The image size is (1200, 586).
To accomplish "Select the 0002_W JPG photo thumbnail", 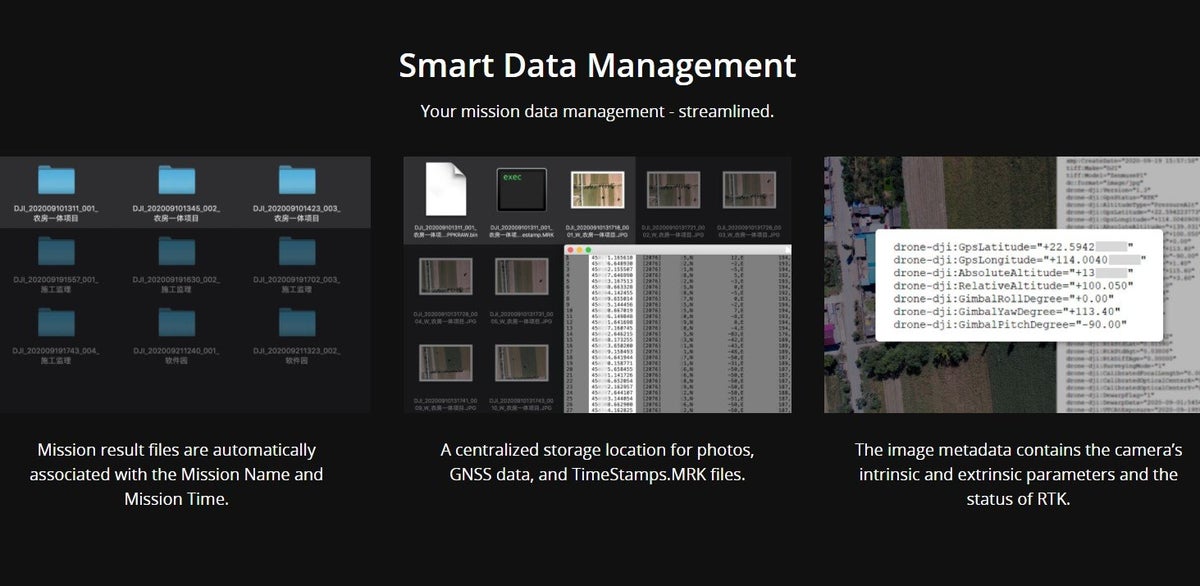I will pos(674,191).
